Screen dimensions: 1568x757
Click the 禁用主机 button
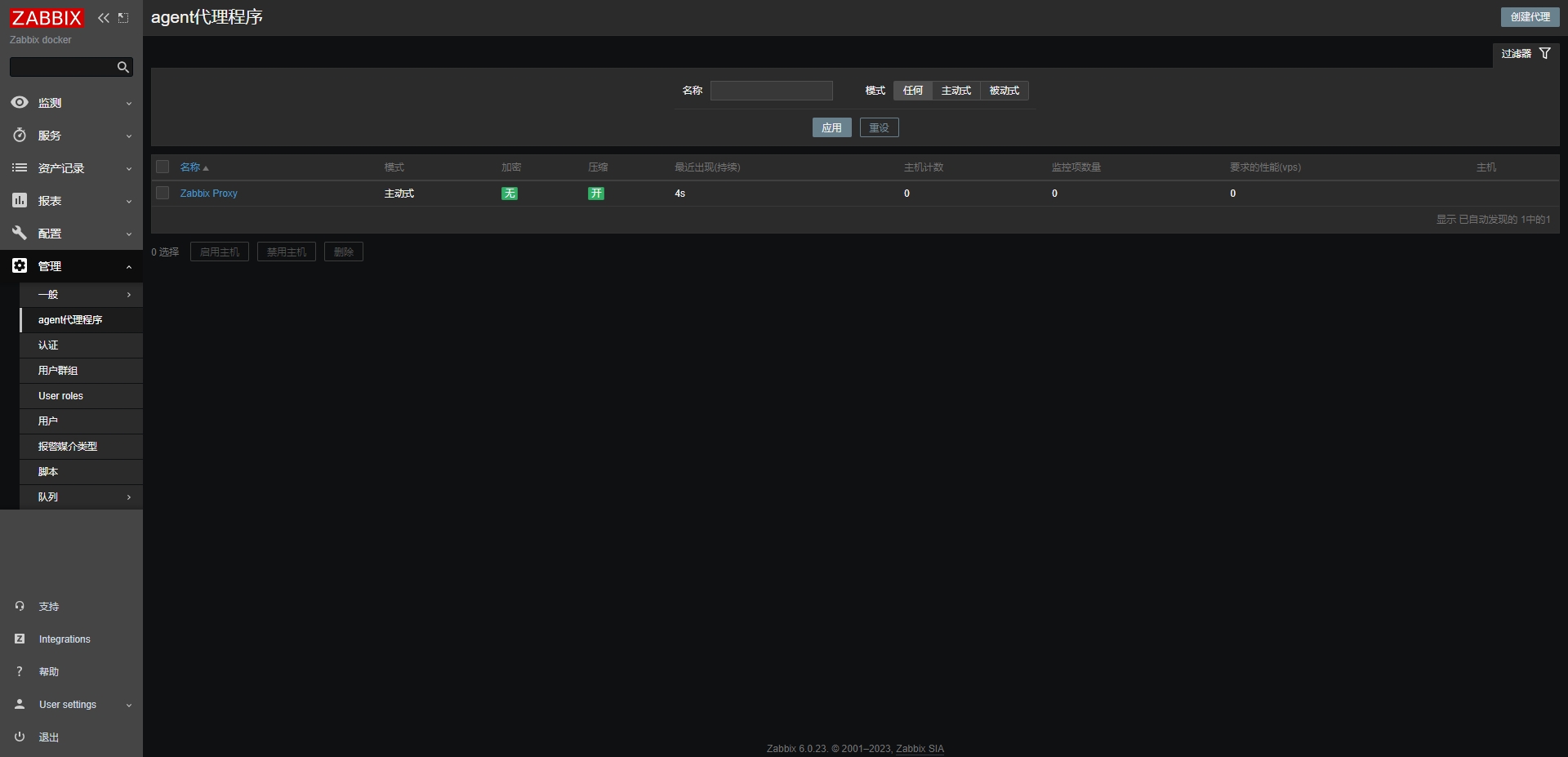click(x=287, y=252)
